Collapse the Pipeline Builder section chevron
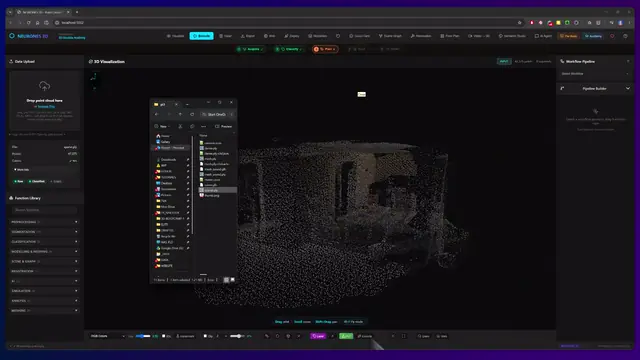640x360 pixels. 628,89
